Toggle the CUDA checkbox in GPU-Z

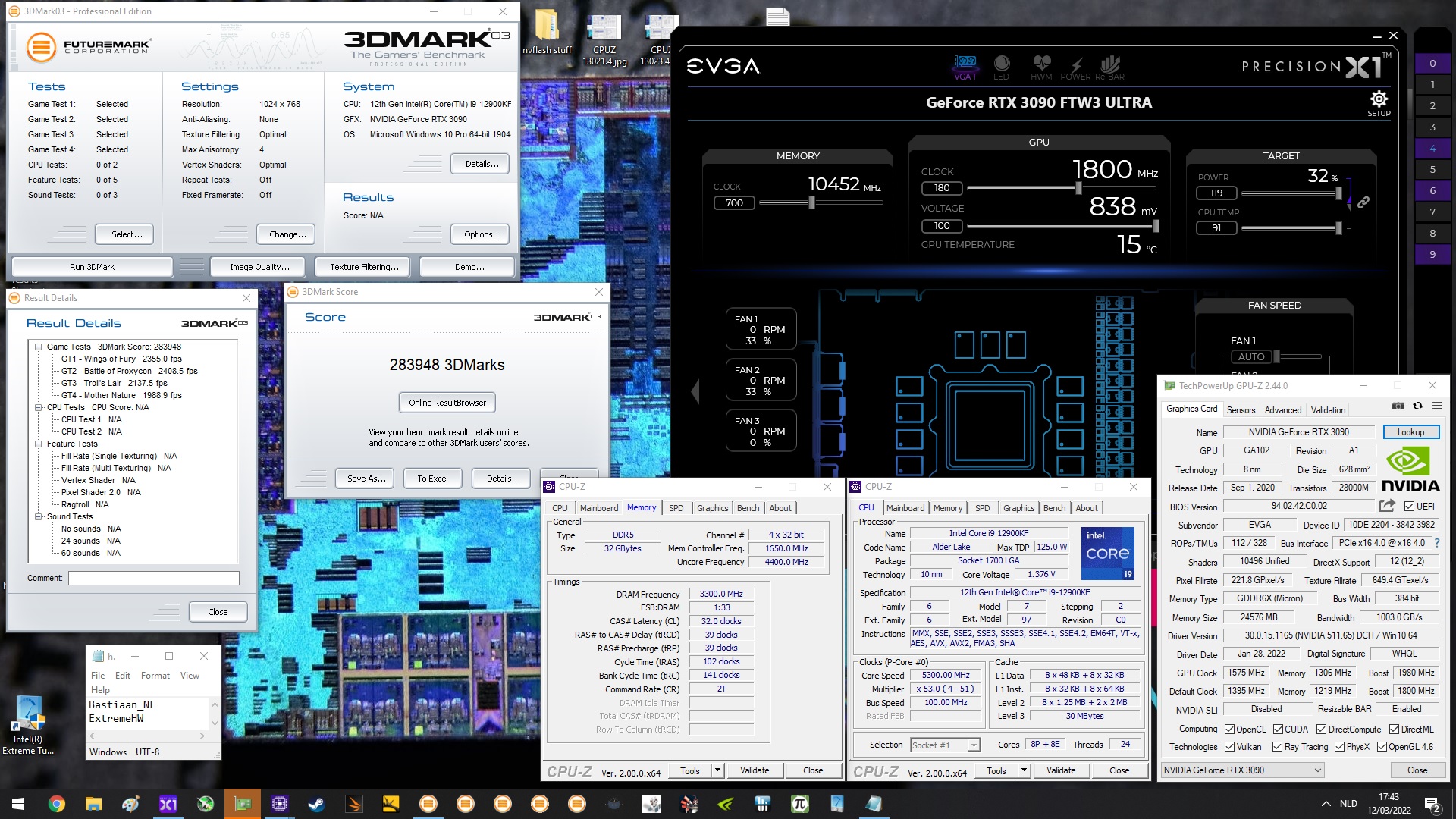point(1278,730)
